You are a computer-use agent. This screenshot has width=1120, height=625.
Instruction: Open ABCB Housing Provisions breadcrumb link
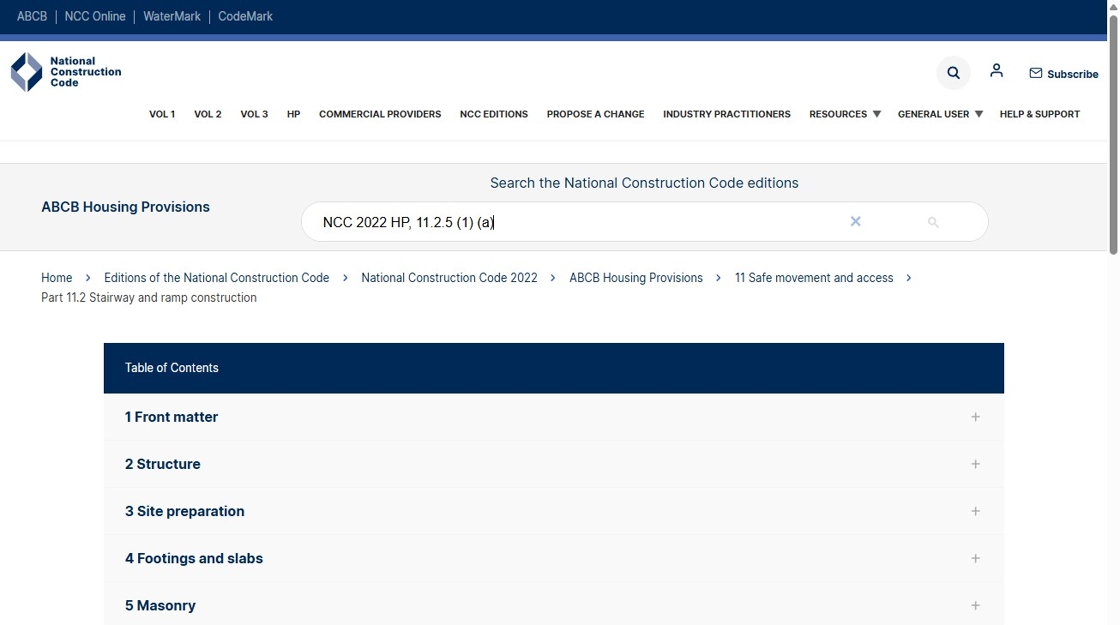pyautogui.click(x=636, y=278)
